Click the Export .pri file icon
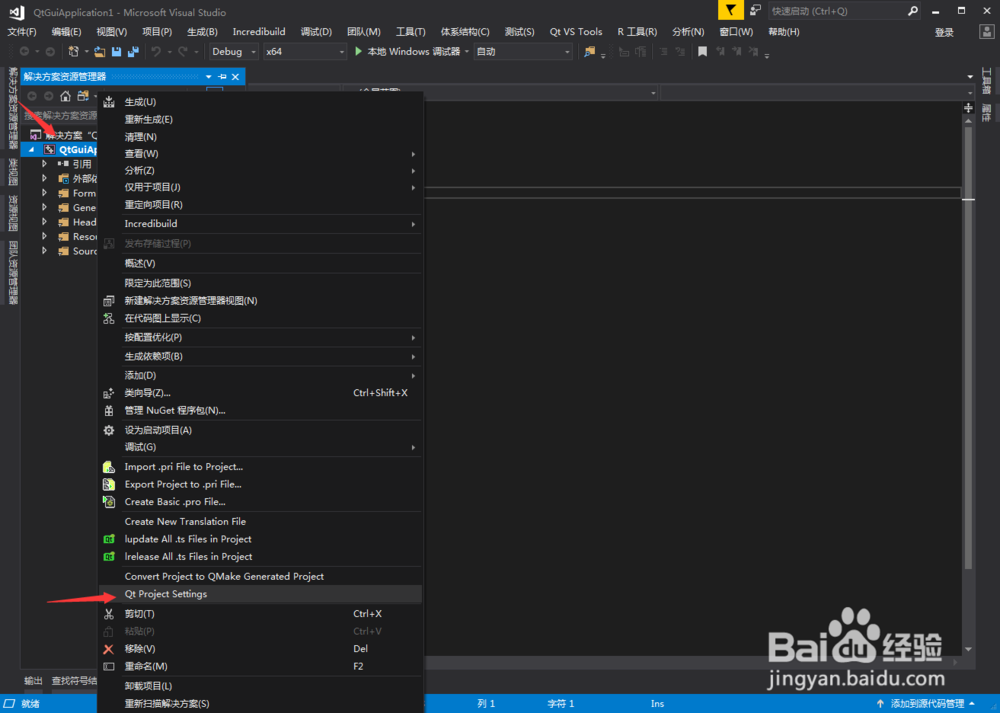Image resolution: width=1000 pixels, height=713 pixels. pyautogui.click(x=109, y=484)
